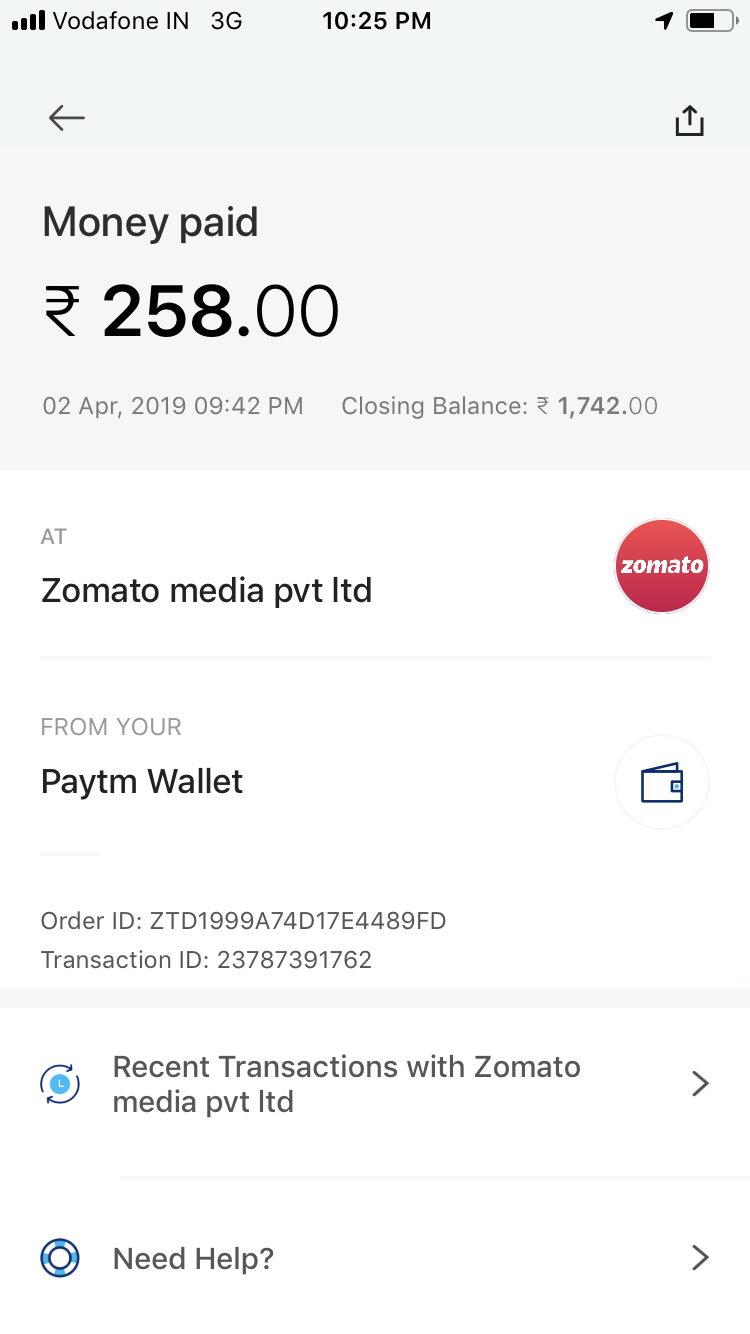
Task: Tap the Zomato logo icon
Action: (x=662, y=565)
